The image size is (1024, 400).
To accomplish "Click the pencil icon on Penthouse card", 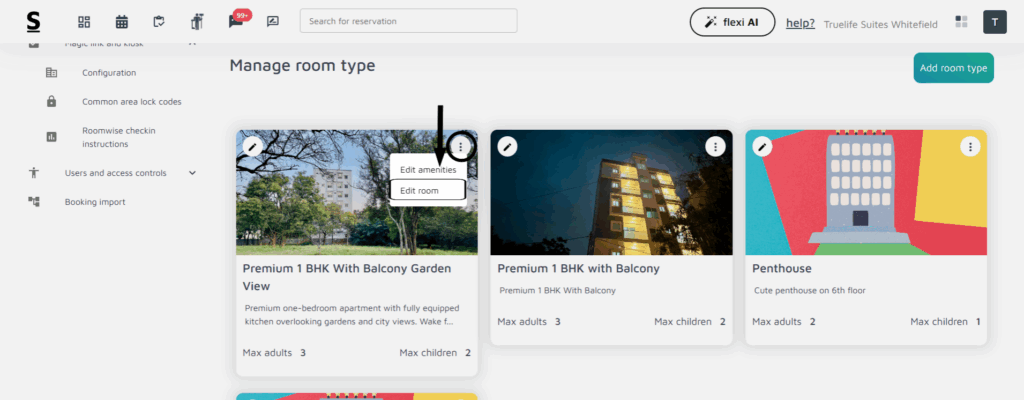I will click(x=763, y=147).
